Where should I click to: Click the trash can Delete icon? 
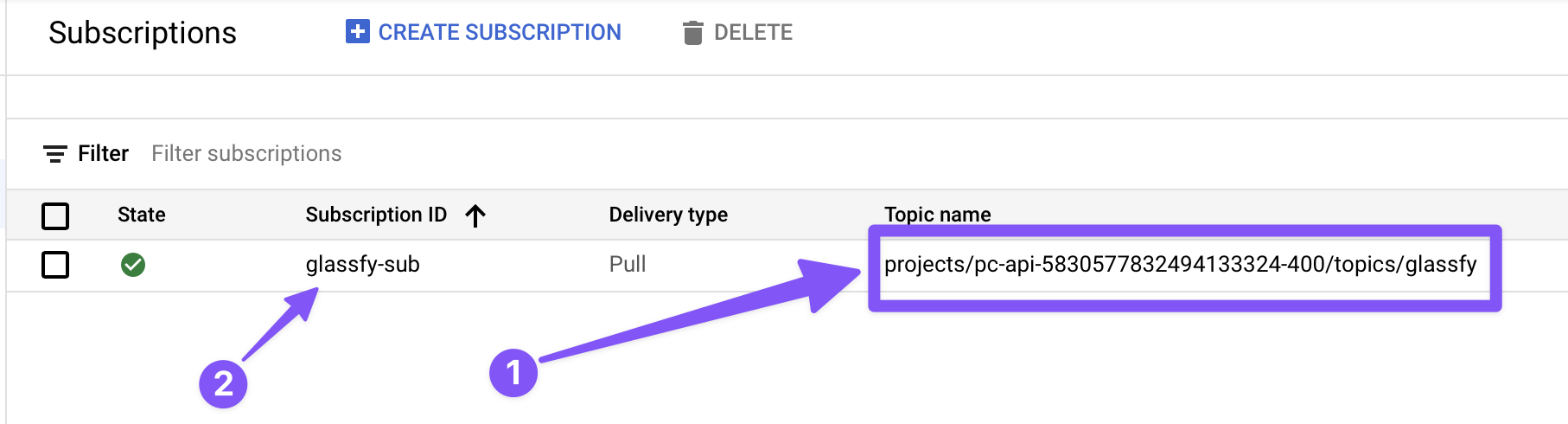click(692, 33)
